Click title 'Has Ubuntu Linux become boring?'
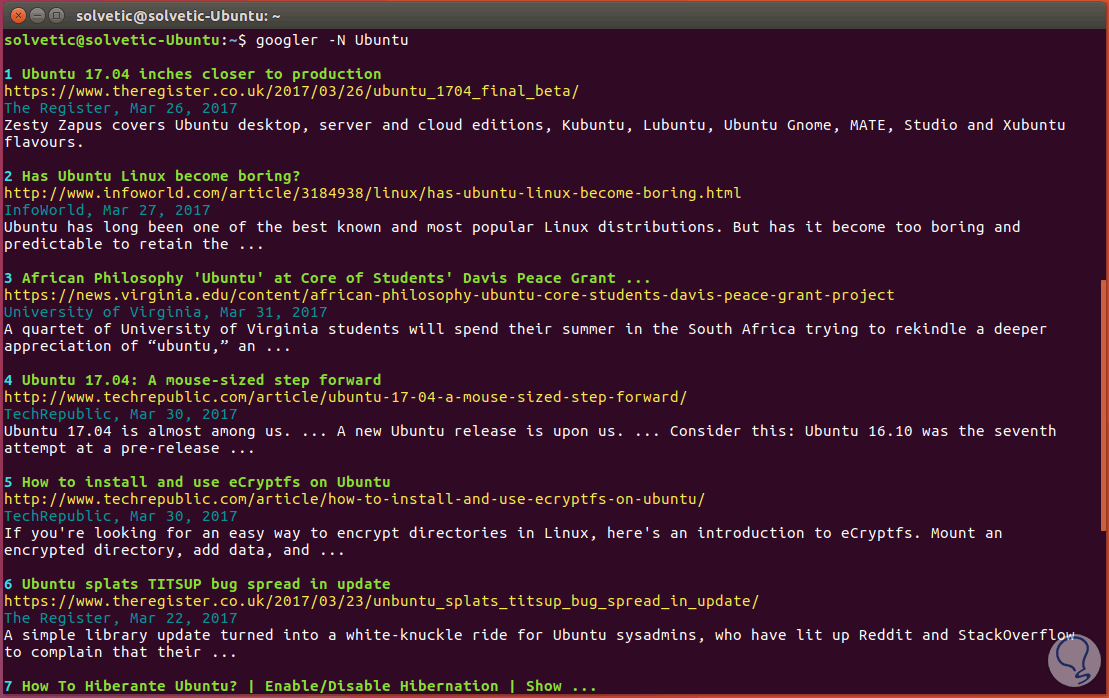The height and width of the screenshot is (698, 1109). tap(161, 176)
